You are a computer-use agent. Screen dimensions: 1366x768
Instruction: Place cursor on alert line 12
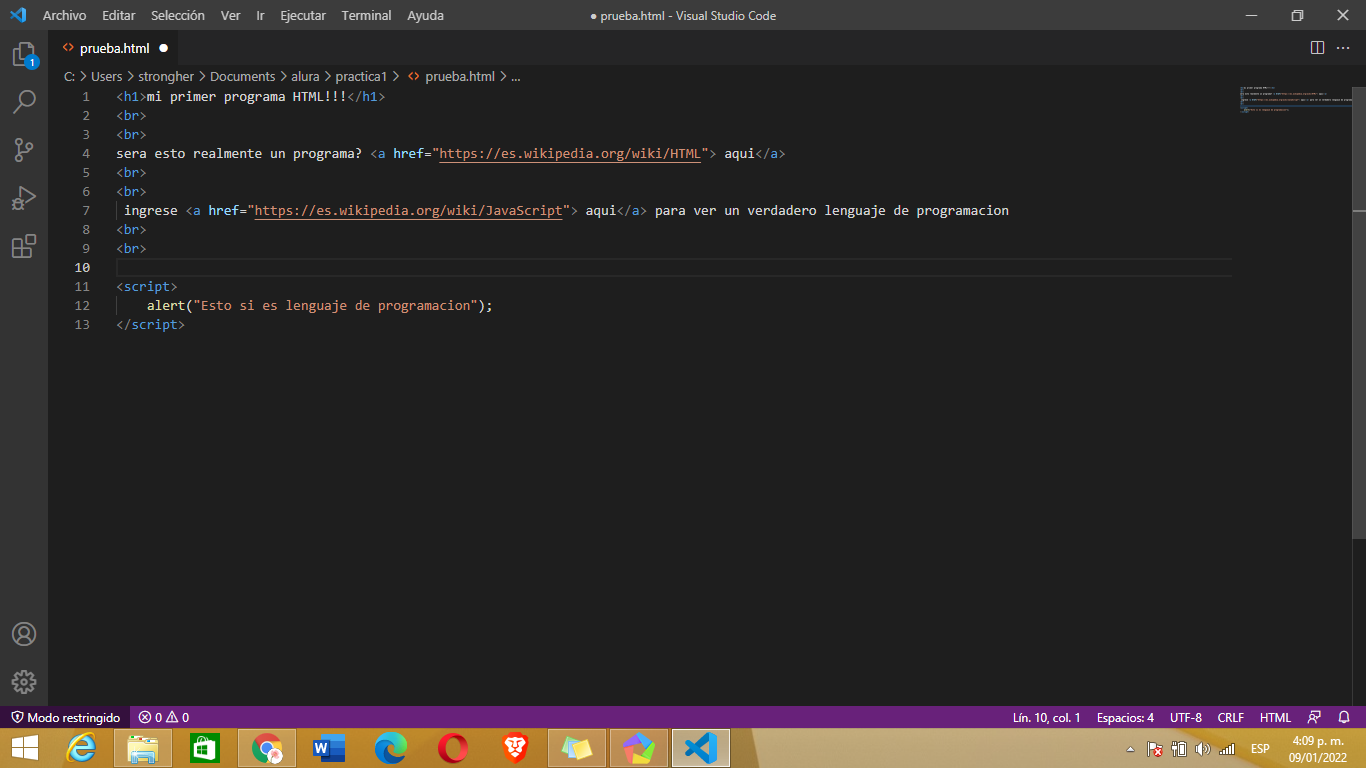coord(320,305)
